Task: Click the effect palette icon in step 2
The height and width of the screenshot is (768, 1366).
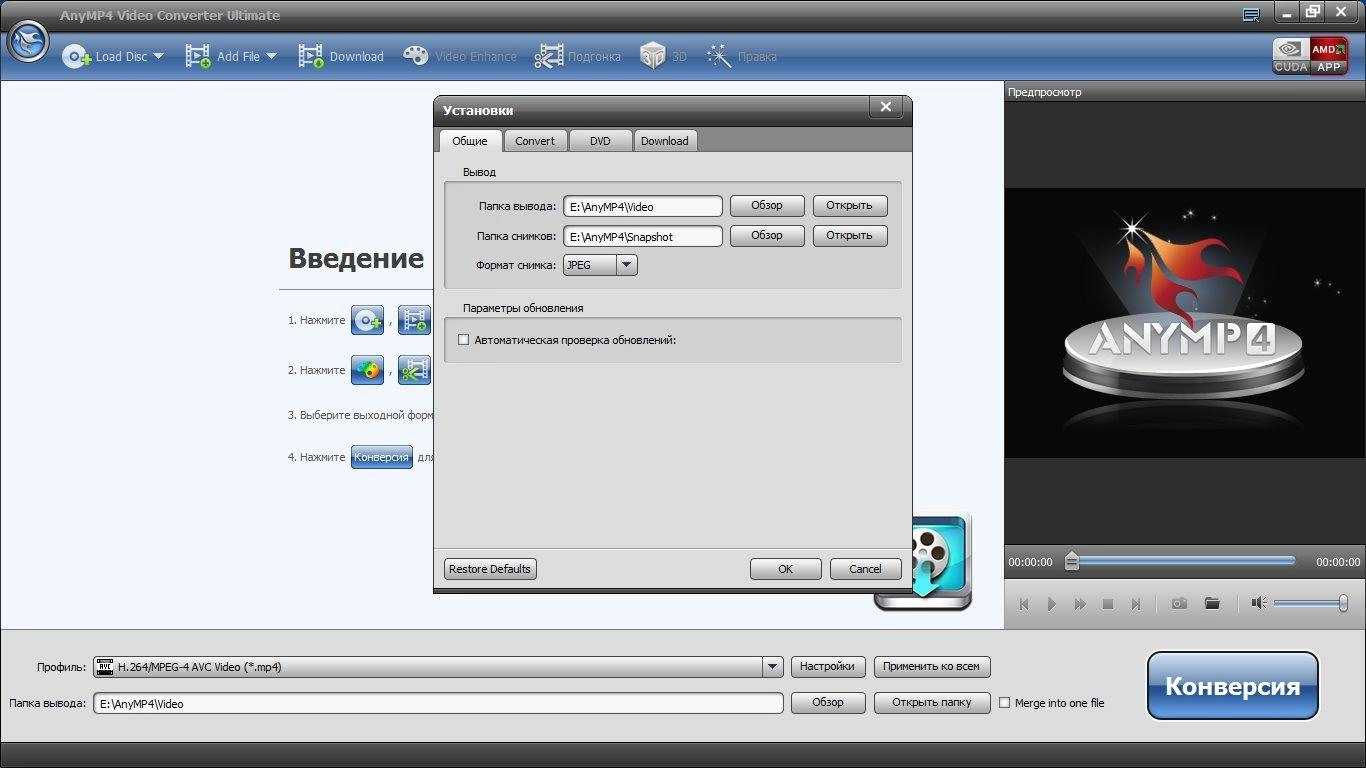Action: (367, 370)
